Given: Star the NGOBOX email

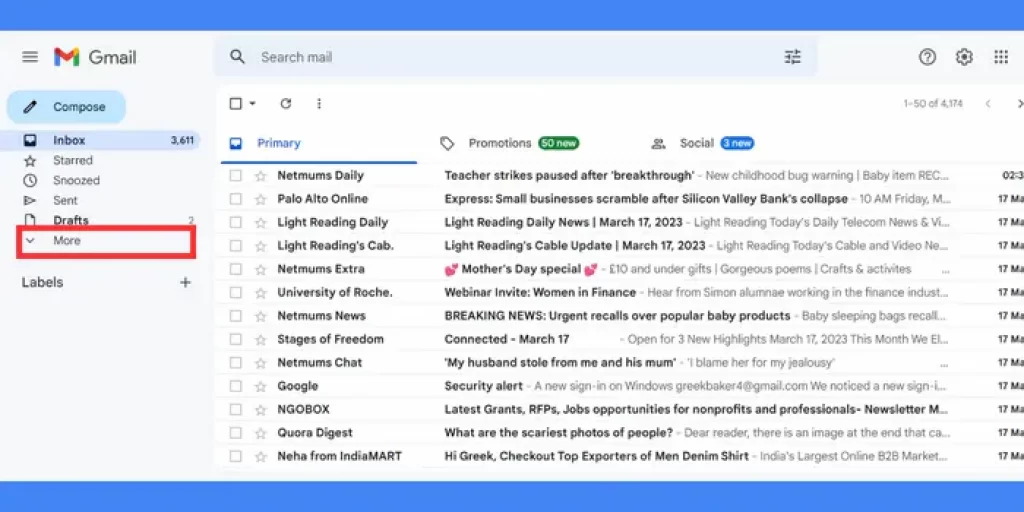Looking at the screenshot, I should [261, 410].
